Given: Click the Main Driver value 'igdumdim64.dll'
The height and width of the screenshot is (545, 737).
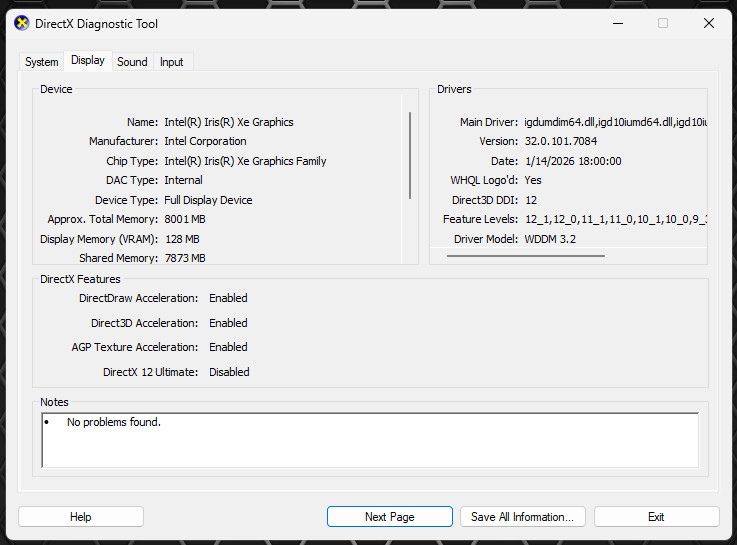Looking at the screenshot, I should coord(560,122).
